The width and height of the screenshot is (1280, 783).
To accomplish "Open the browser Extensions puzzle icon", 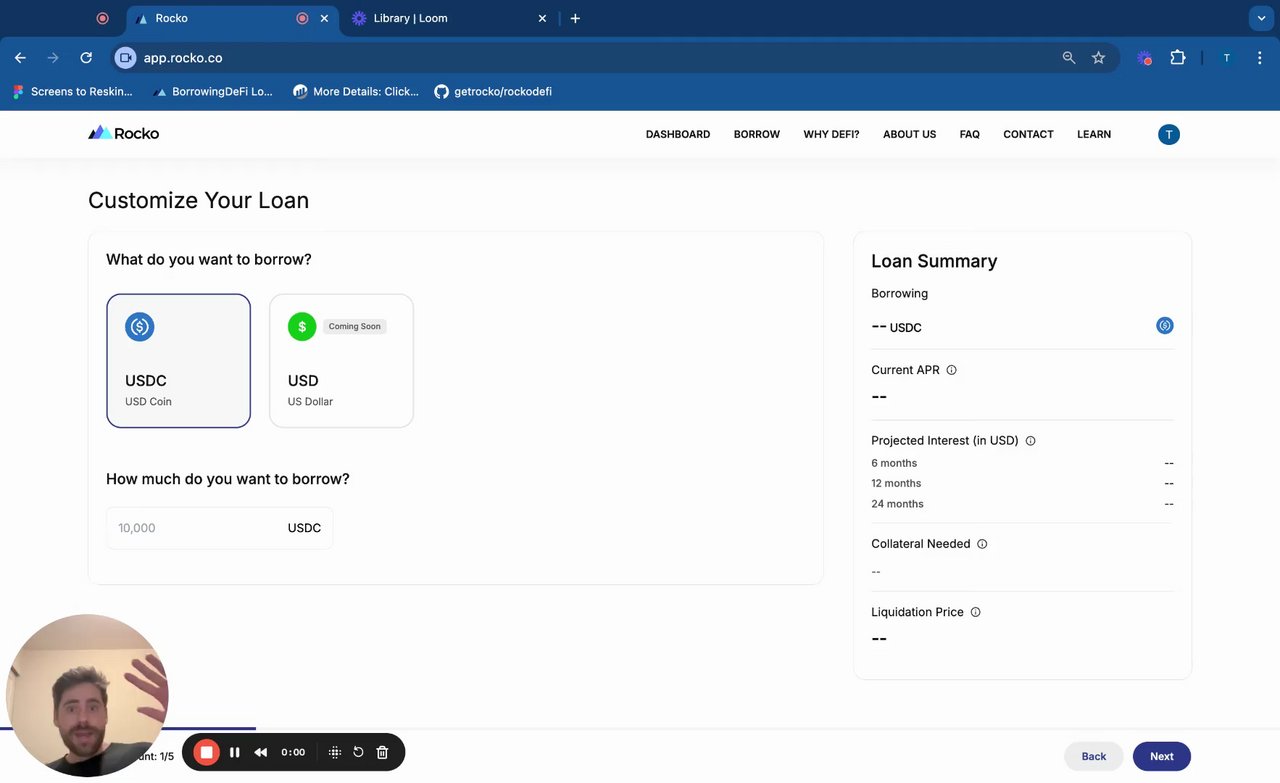I will click(x=1178, y=58).
